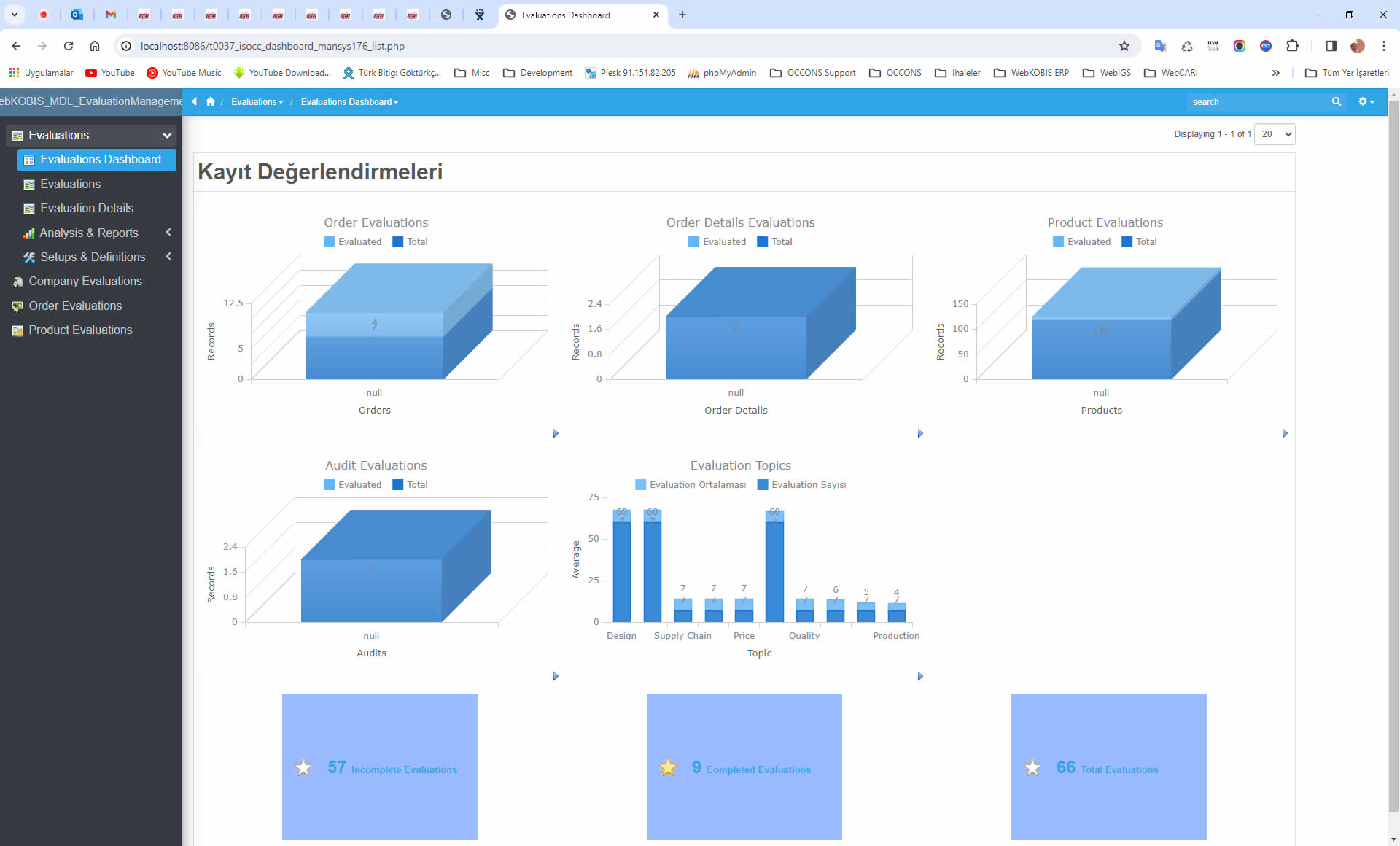1400x846 pixels.
Task: Toggle Evaluated legend in Order Details Evaluations chart
Action: pyautogui.click(x=717, y=242)
